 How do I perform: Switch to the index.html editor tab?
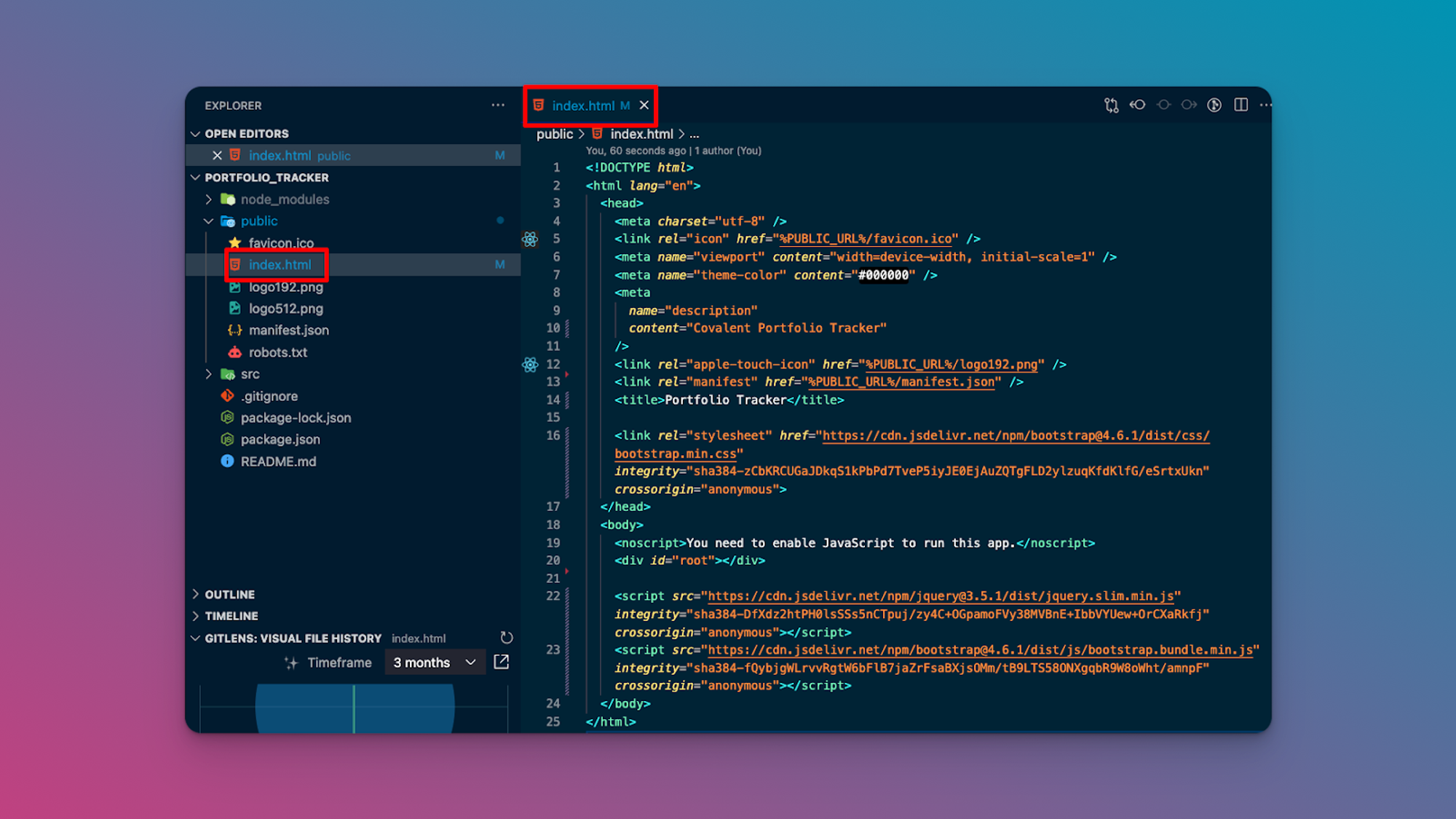[590, 106]
